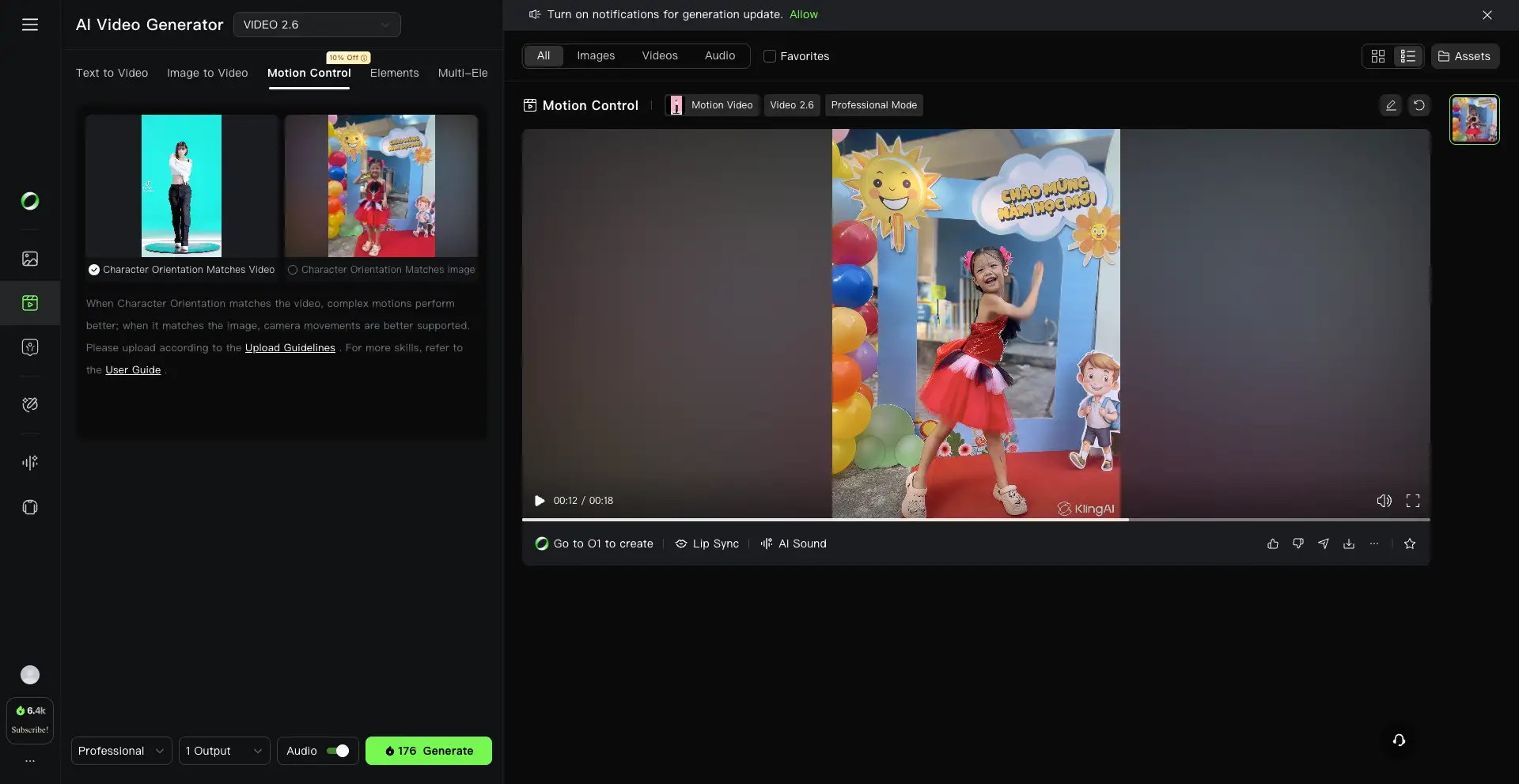Download the generated video
Screen dimensions: 1519x784
[x=1349, y=543]
